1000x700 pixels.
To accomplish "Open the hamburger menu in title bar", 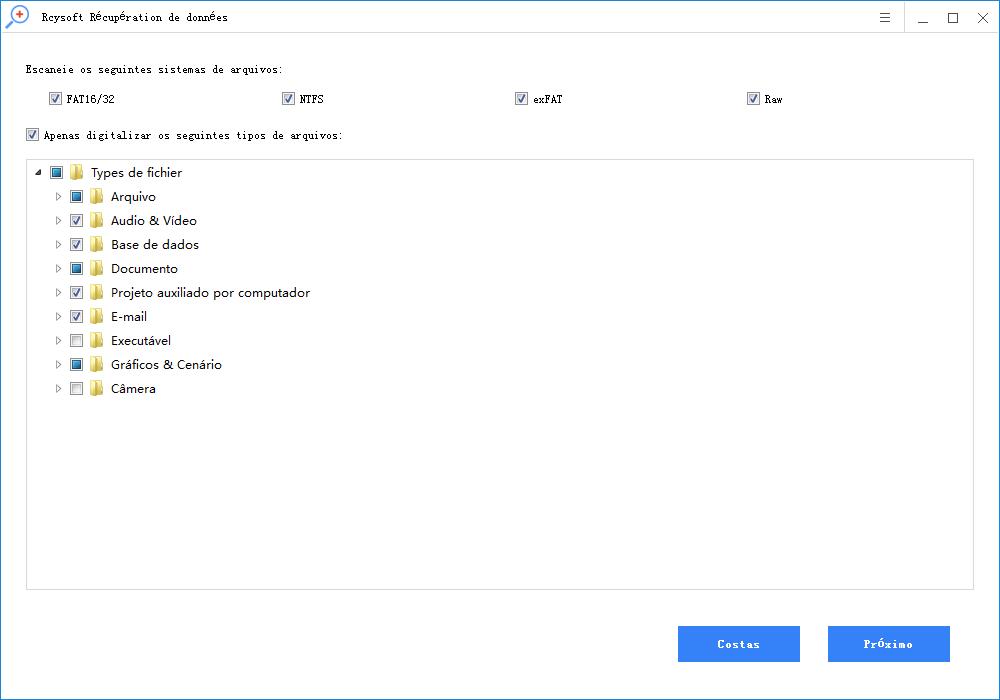I will 885,17.
